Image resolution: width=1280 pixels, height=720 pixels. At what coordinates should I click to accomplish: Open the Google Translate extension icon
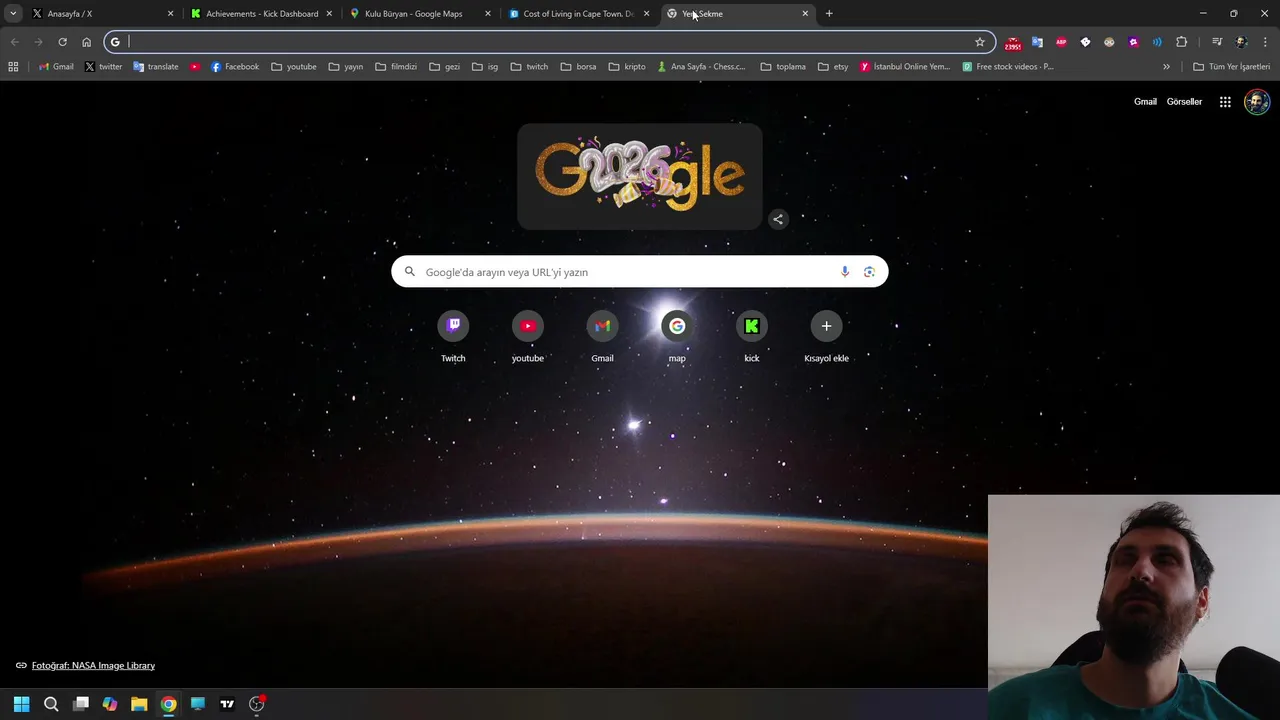click(1037, 42)
